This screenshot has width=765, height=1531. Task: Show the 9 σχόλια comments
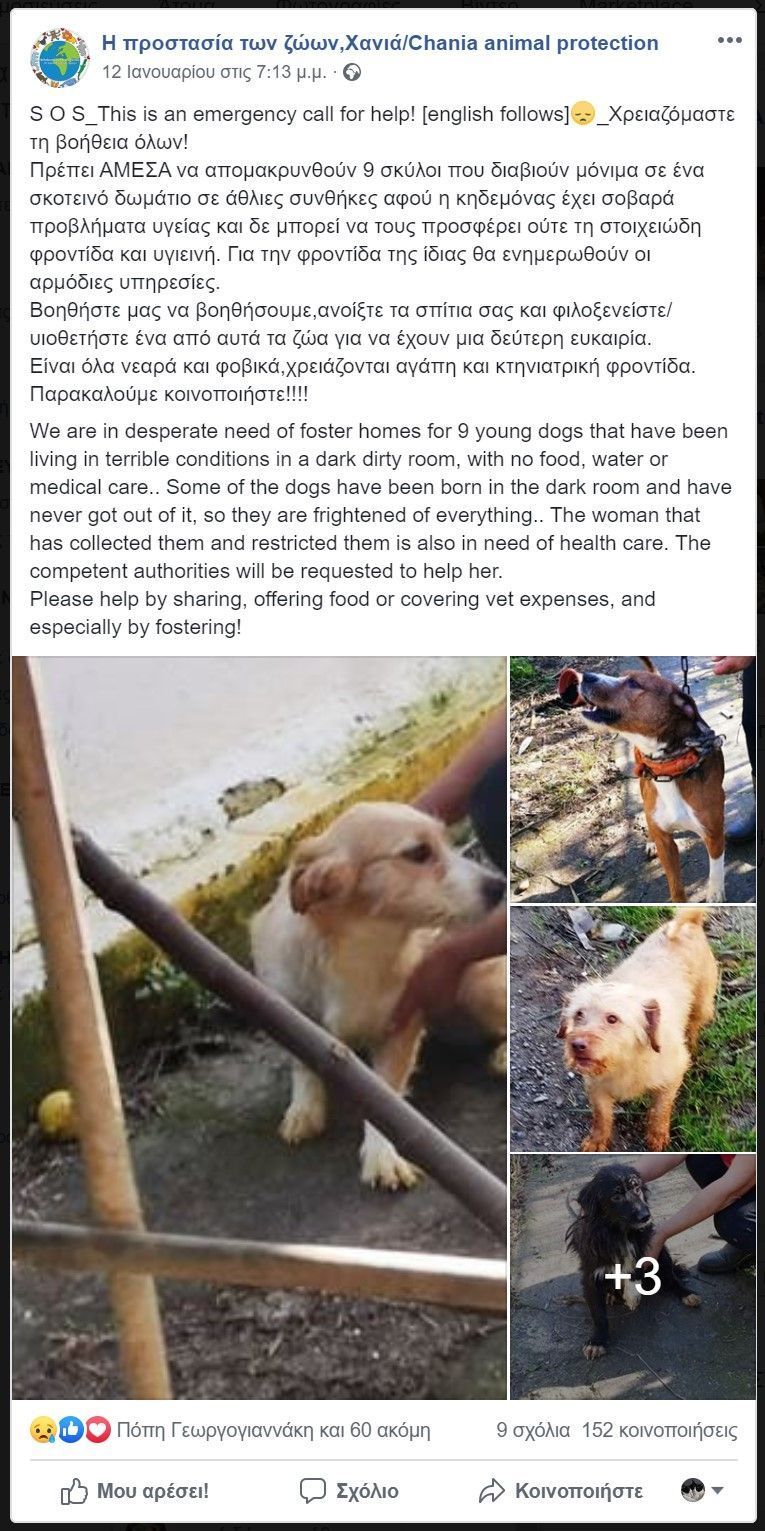pos(533,1430)
